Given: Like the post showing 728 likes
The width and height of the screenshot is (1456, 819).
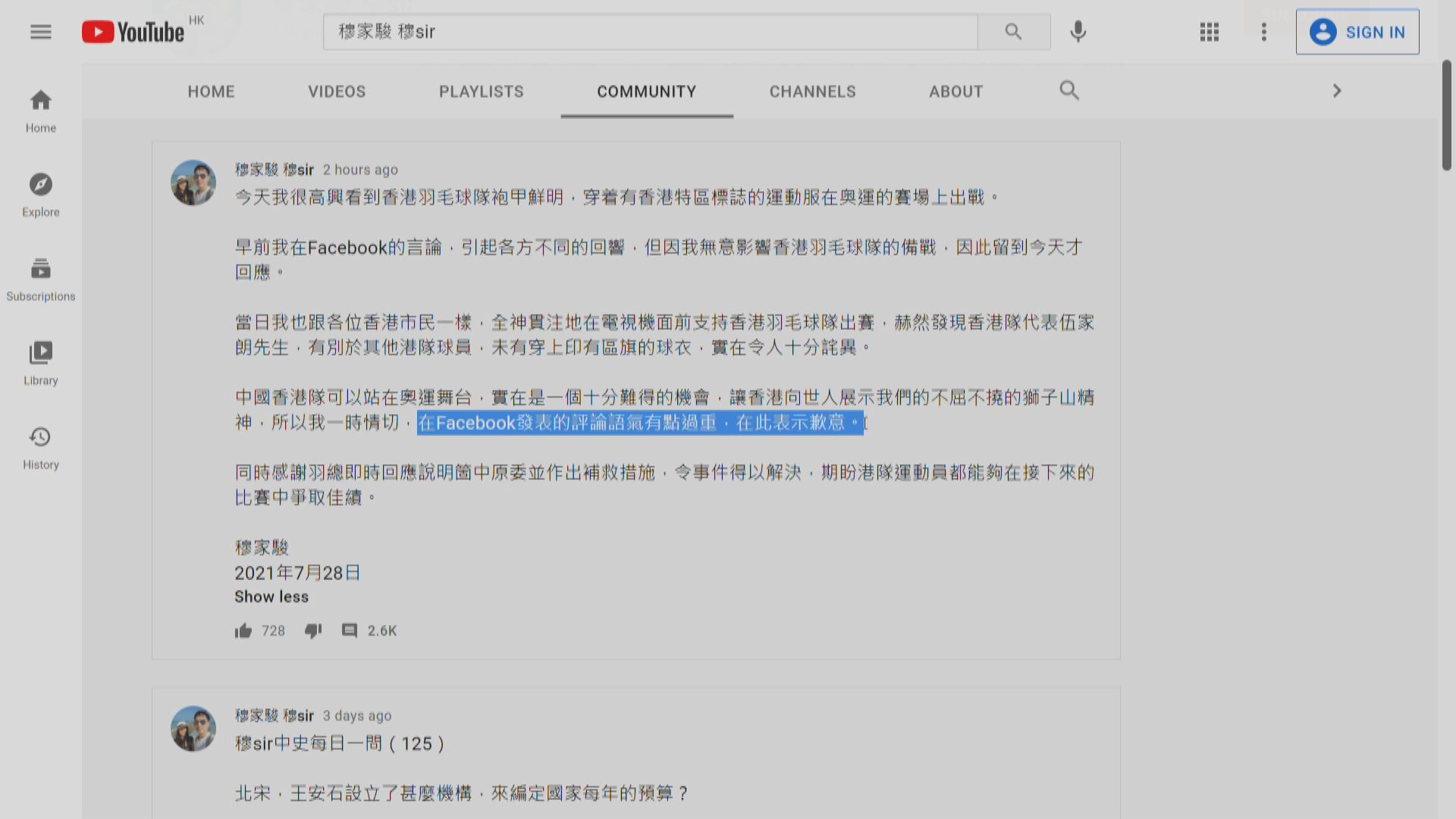Looking at the screenshot, I should click(243, 630).
